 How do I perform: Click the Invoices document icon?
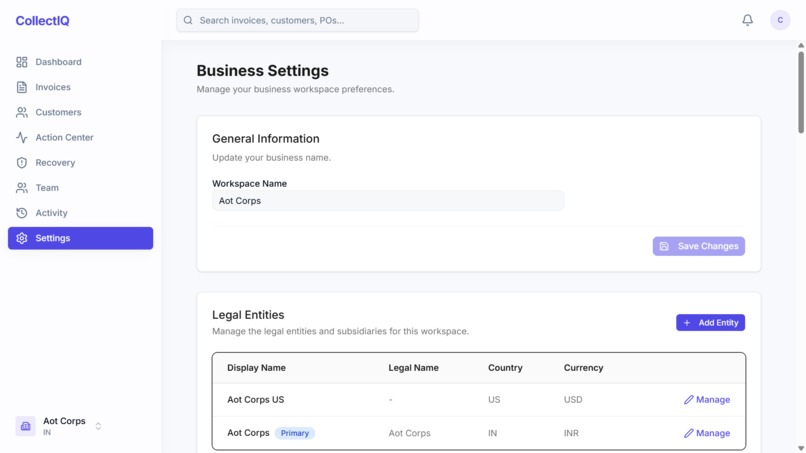point(22,87)
